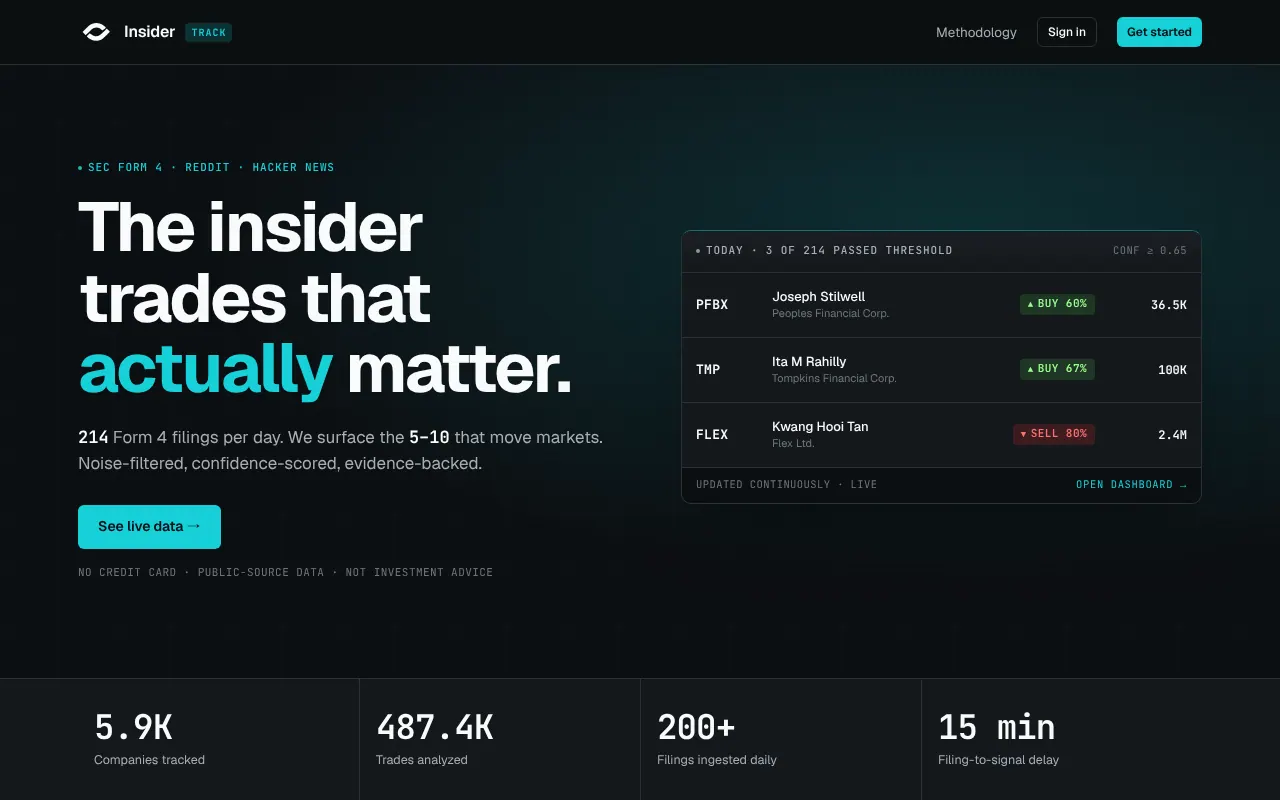This screenshot has width=1280, height=800.
Task: Open the dashboard via OPEN DASHBOARD link
Action: pyautogui.click(x=1131, y=485)
